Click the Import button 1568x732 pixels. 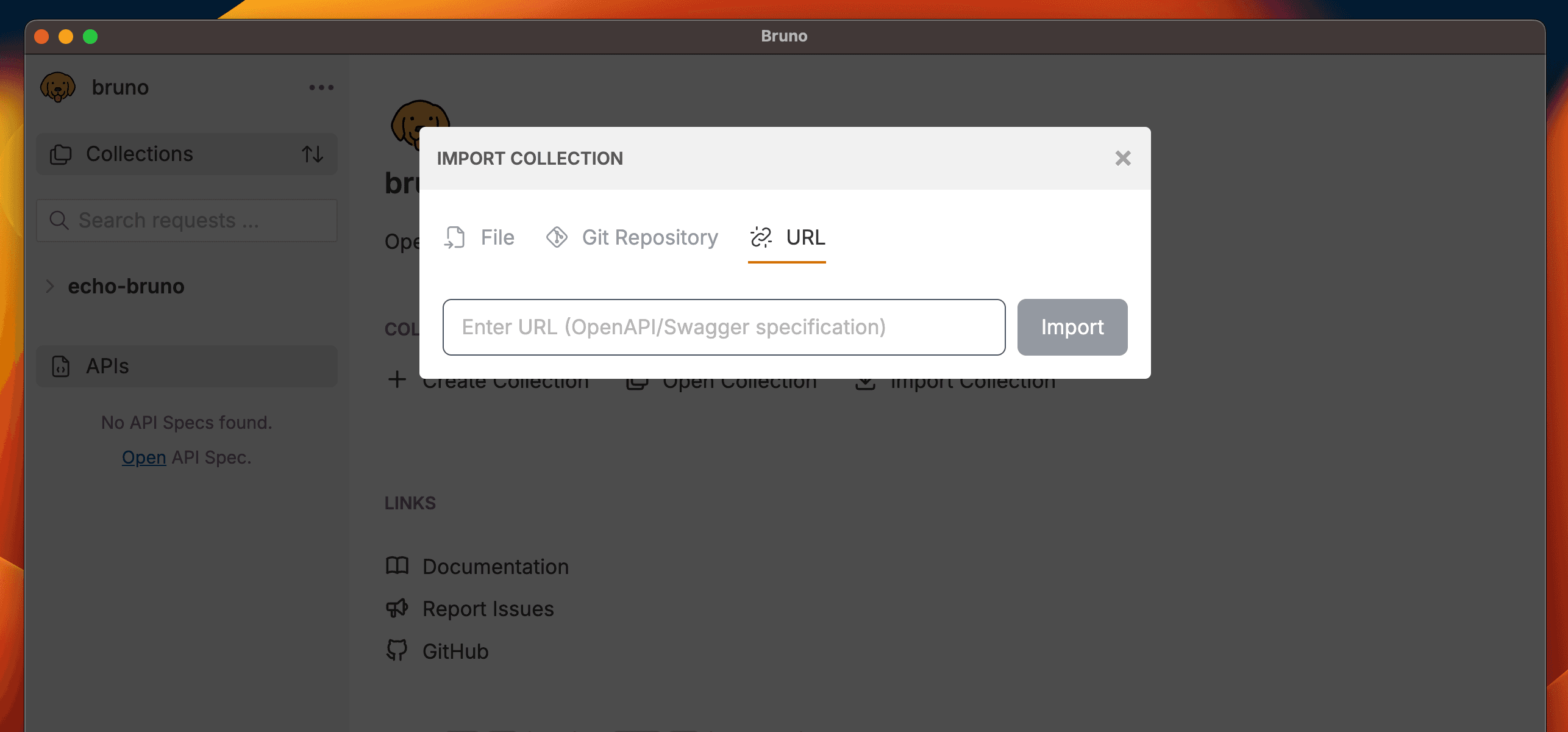pos(1072,327)
